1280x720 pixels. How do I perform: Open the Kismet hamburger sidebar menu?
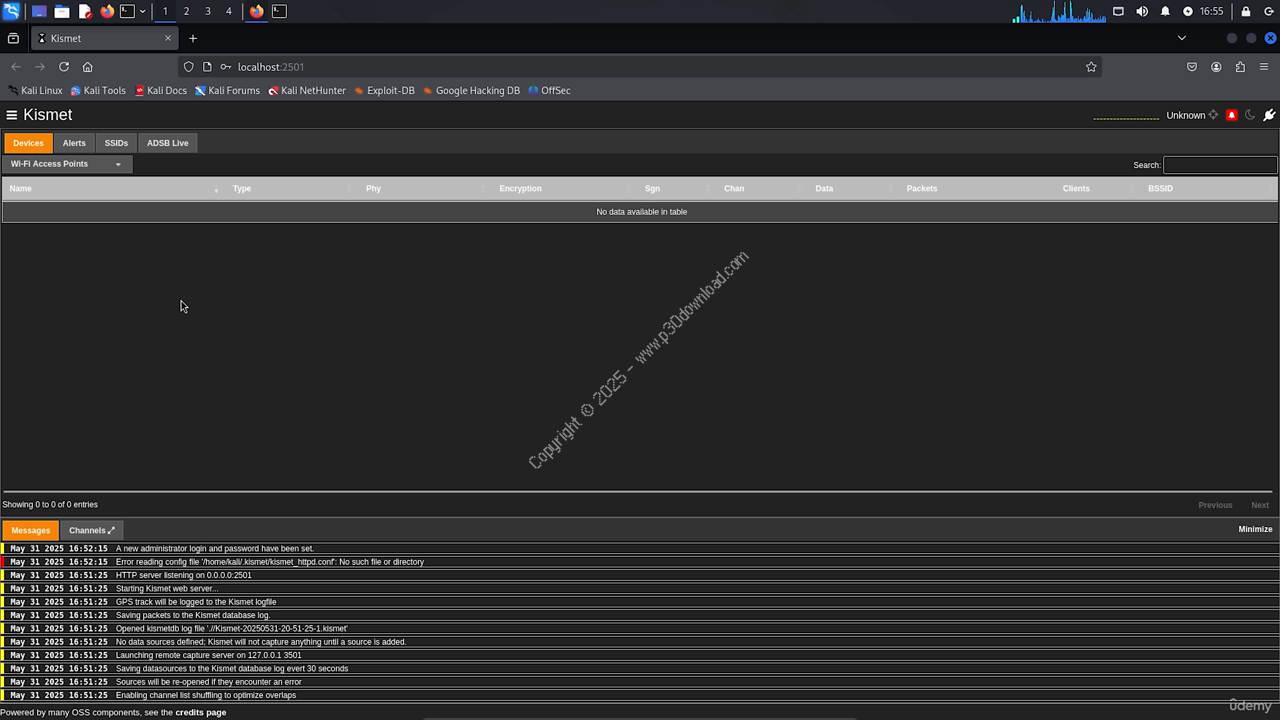click(x=12, y=115)
